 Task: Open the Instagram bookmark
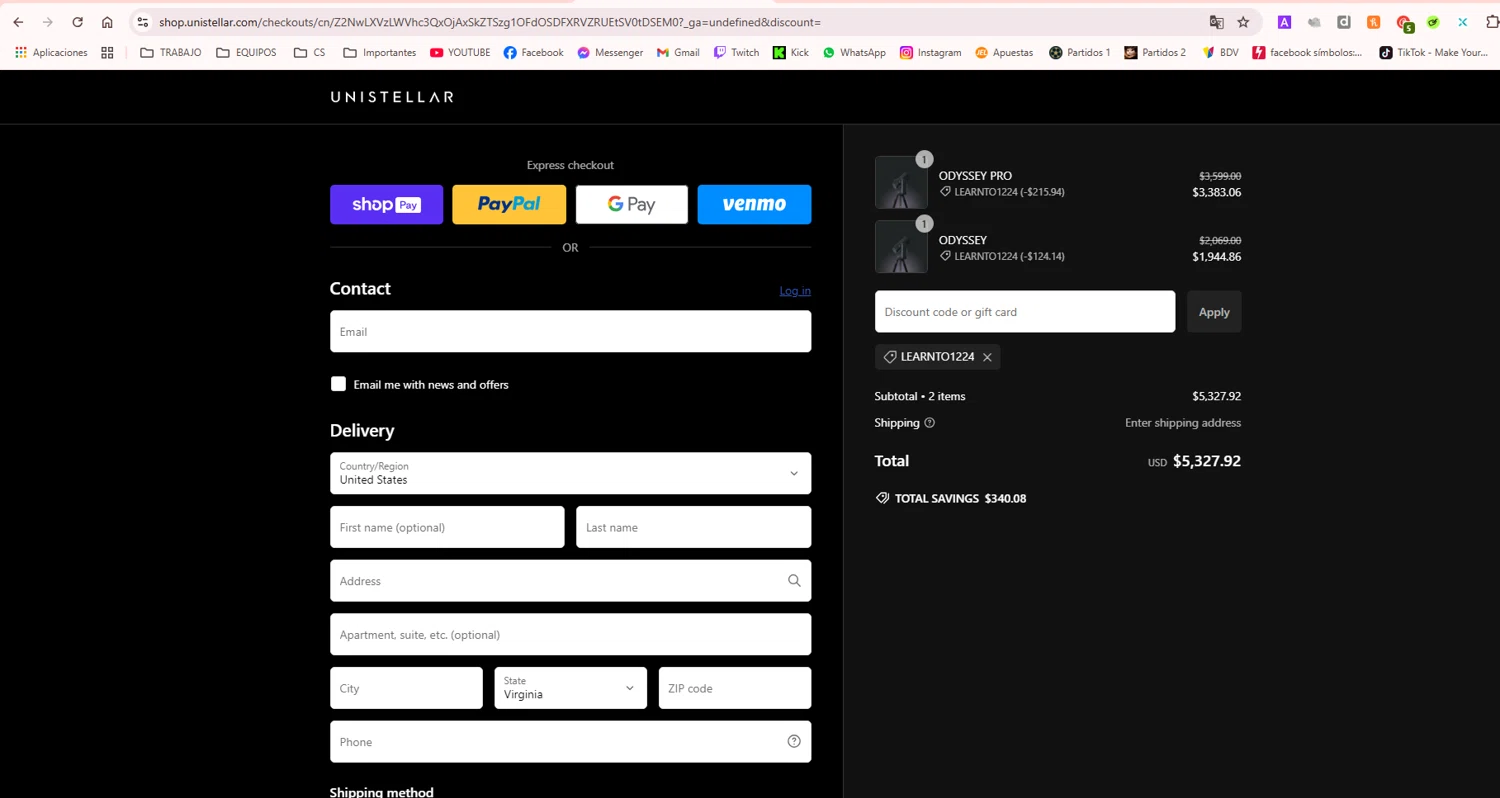(930, 52)
